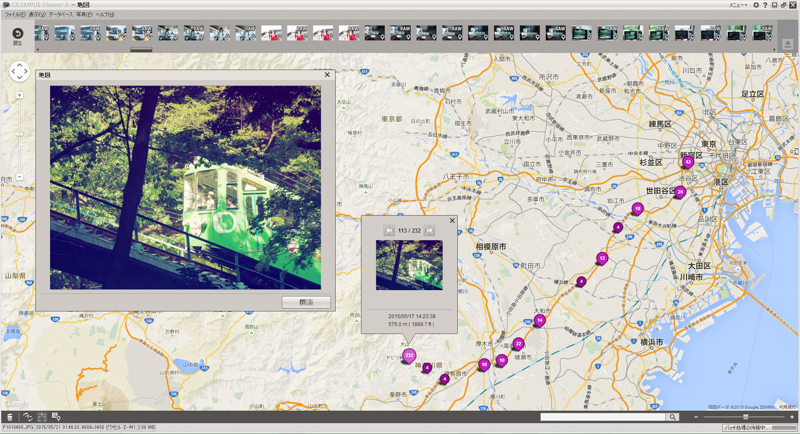
Task: Click the filmstrip horizontal scrollbar handle
Action: pyautogui.click(x=141, y=49)
